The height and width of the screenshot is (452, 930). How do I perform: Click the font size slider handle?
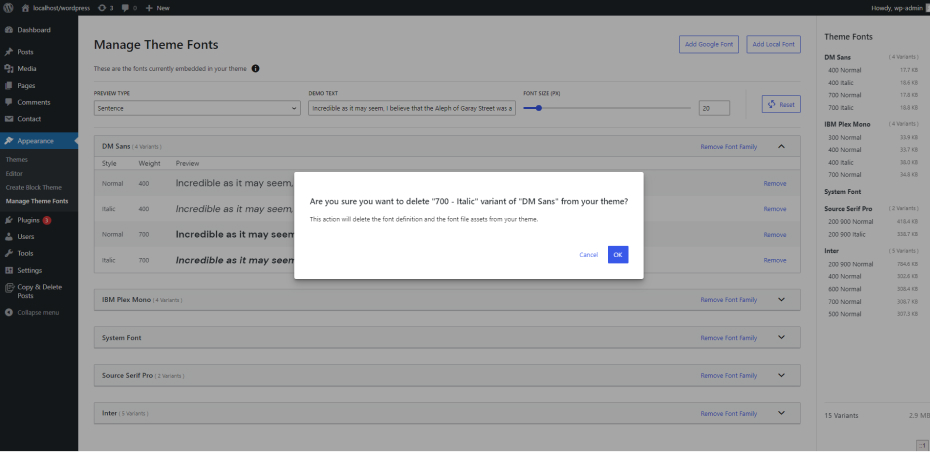pyautogui.click(x=539, y=108)
